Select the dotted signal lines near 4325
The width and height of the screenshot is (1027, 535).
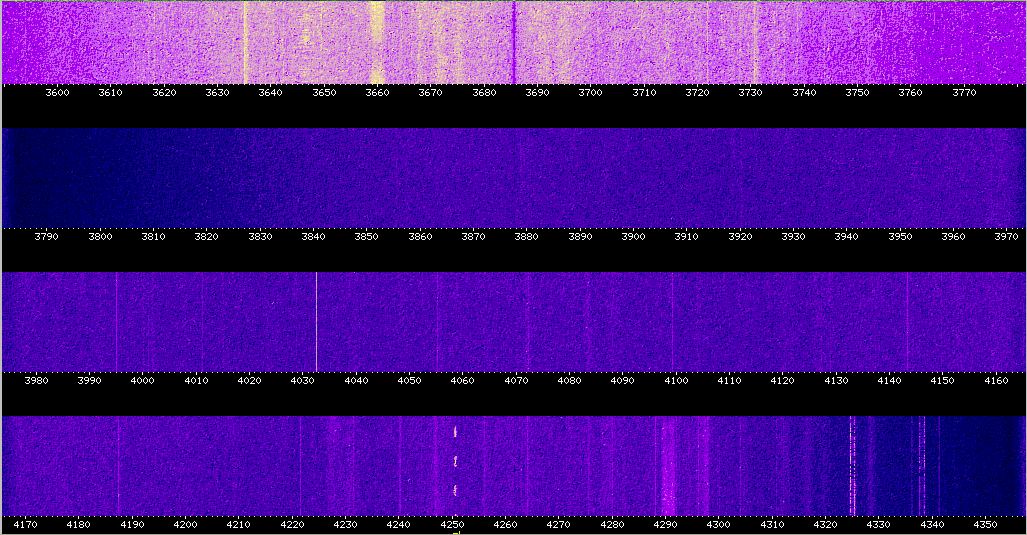853,466
